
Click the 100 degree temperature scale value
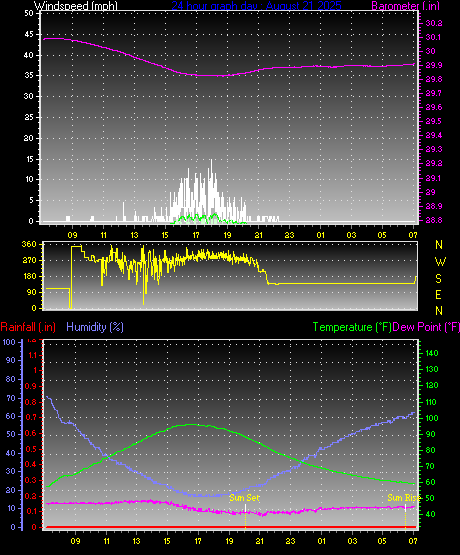point(432,418)
